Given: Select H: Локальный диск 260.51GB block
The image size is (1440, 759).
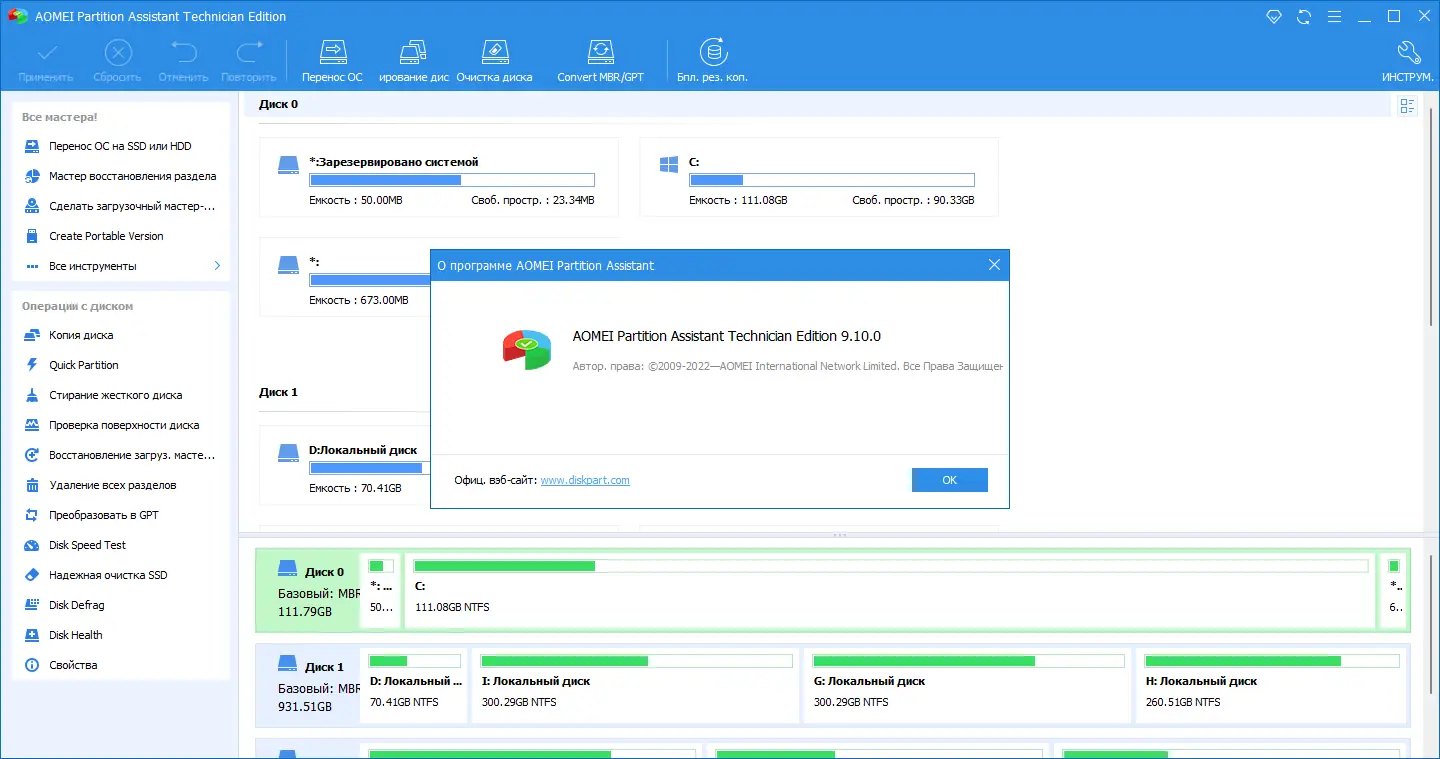Looking at the screenshot, I should 1273,685.
